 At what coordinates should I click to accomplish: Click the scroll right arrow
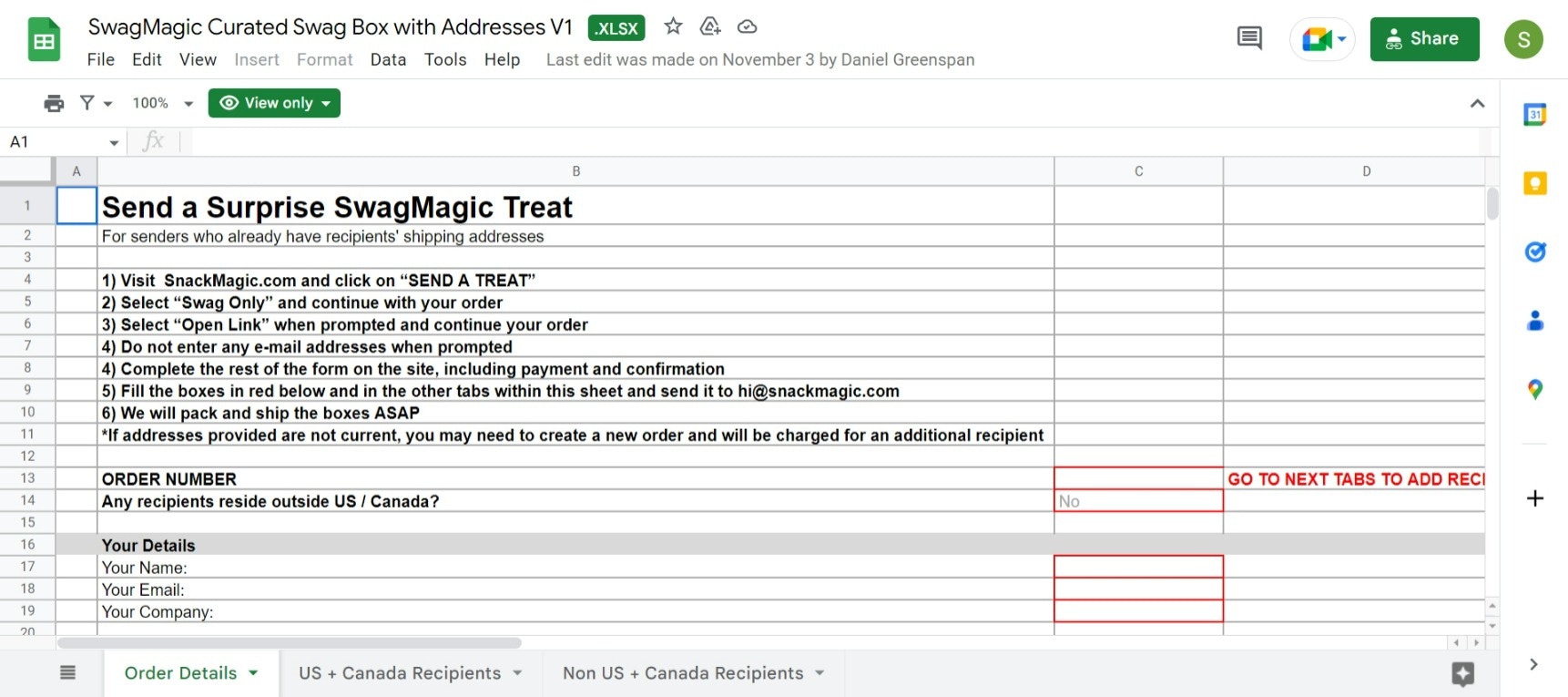pos(1476,642)
